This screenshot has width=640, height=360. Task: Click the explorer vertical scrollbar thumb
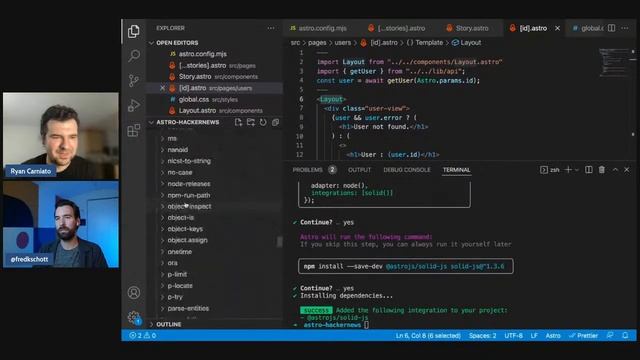(280, 242)
